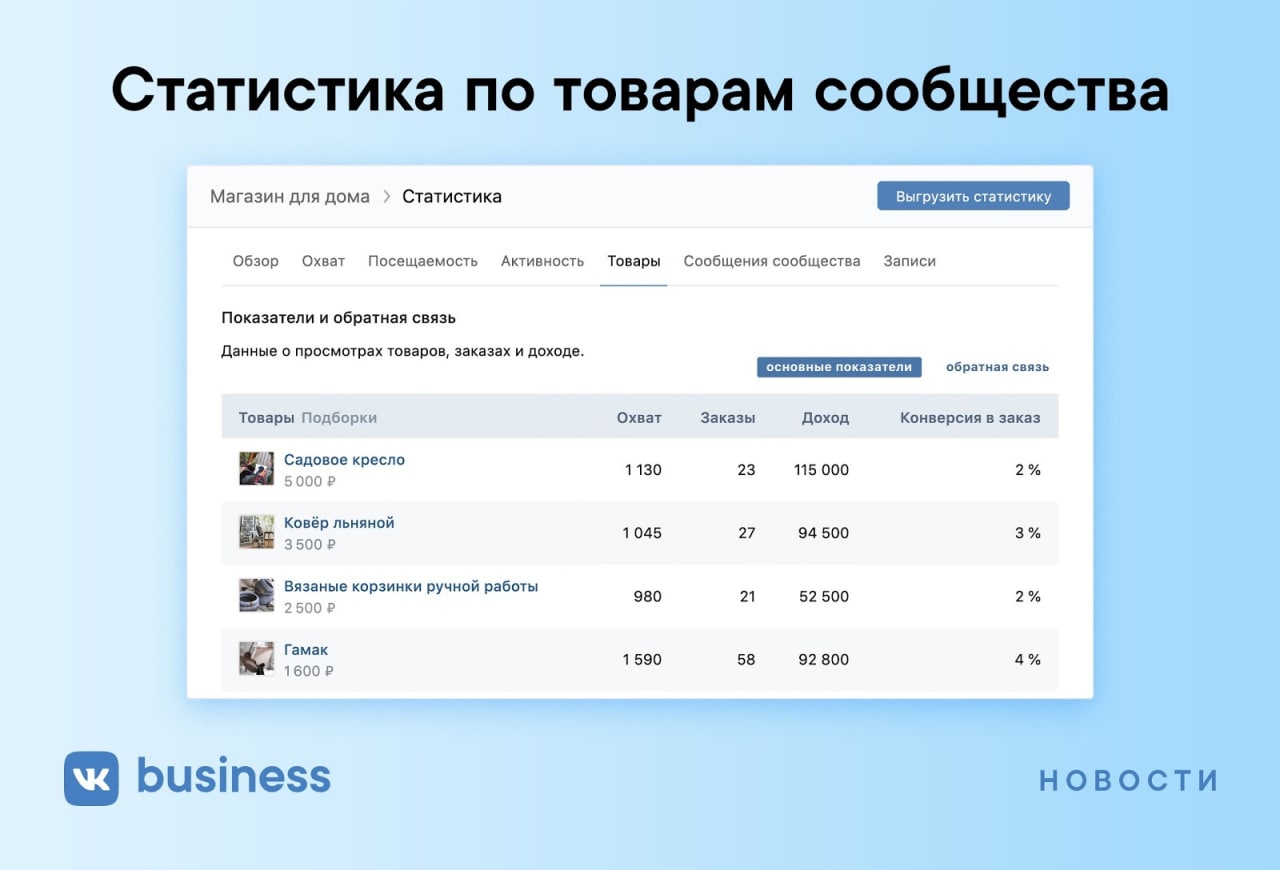Click the breadcrumb chevron separator arrow
Viewport: 1280px width, 870px height.
[387, 197]
